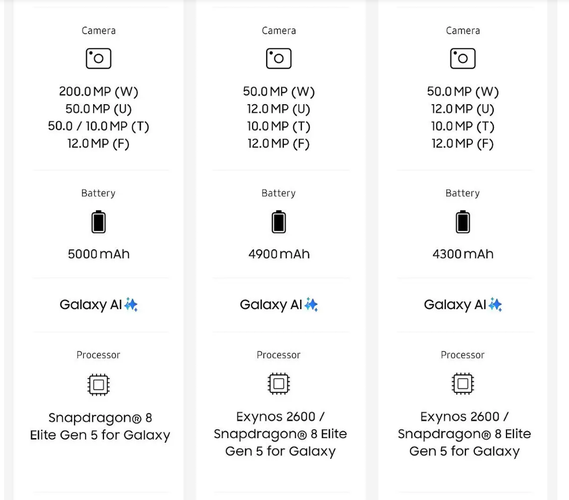Viewport: 569px width, 500px height.
Task: Click the camera icon in the first column
Action: [98, 58]
